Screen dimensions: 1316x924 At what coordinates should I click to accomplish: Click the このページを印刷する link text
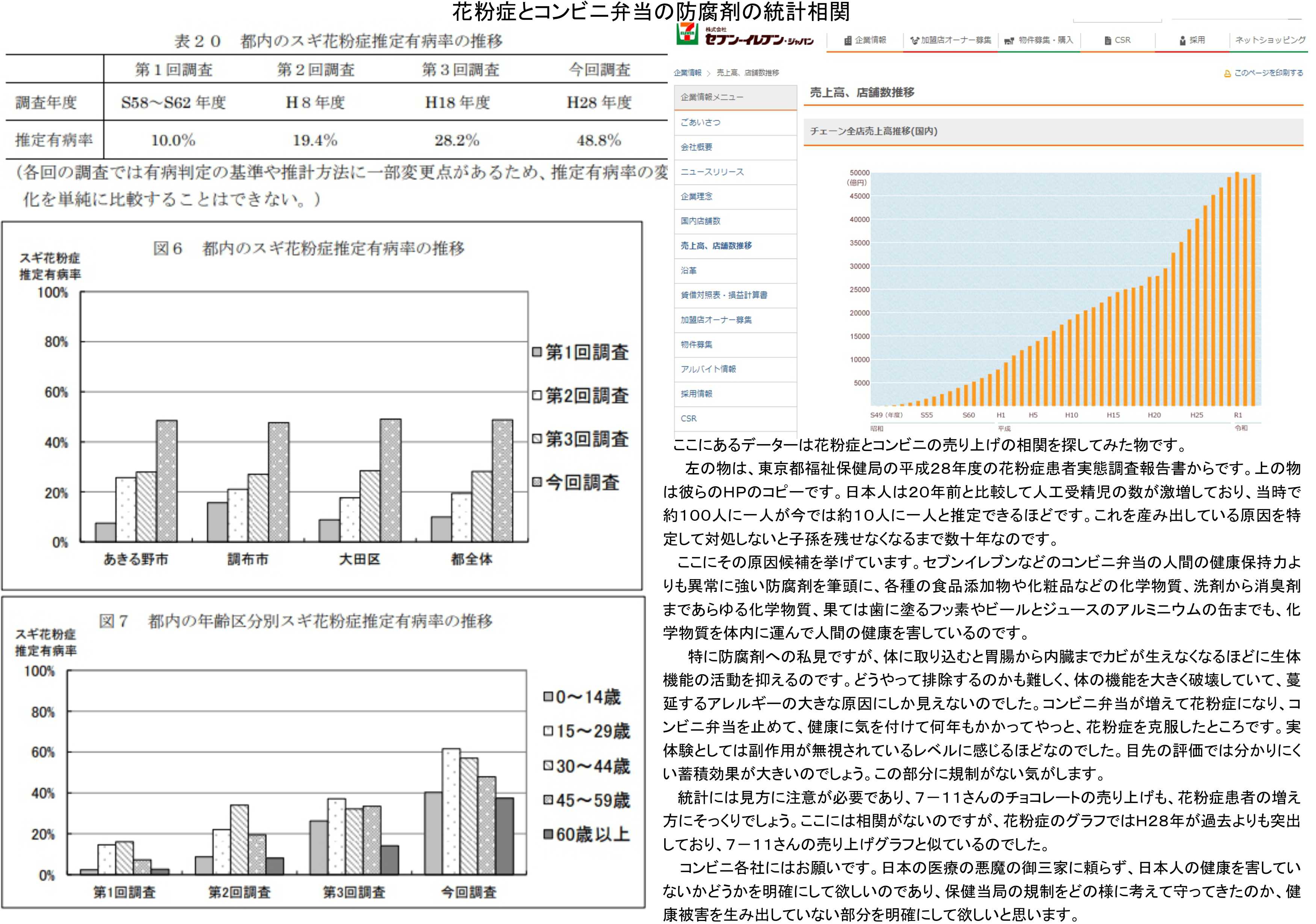tap(1268, 73)
